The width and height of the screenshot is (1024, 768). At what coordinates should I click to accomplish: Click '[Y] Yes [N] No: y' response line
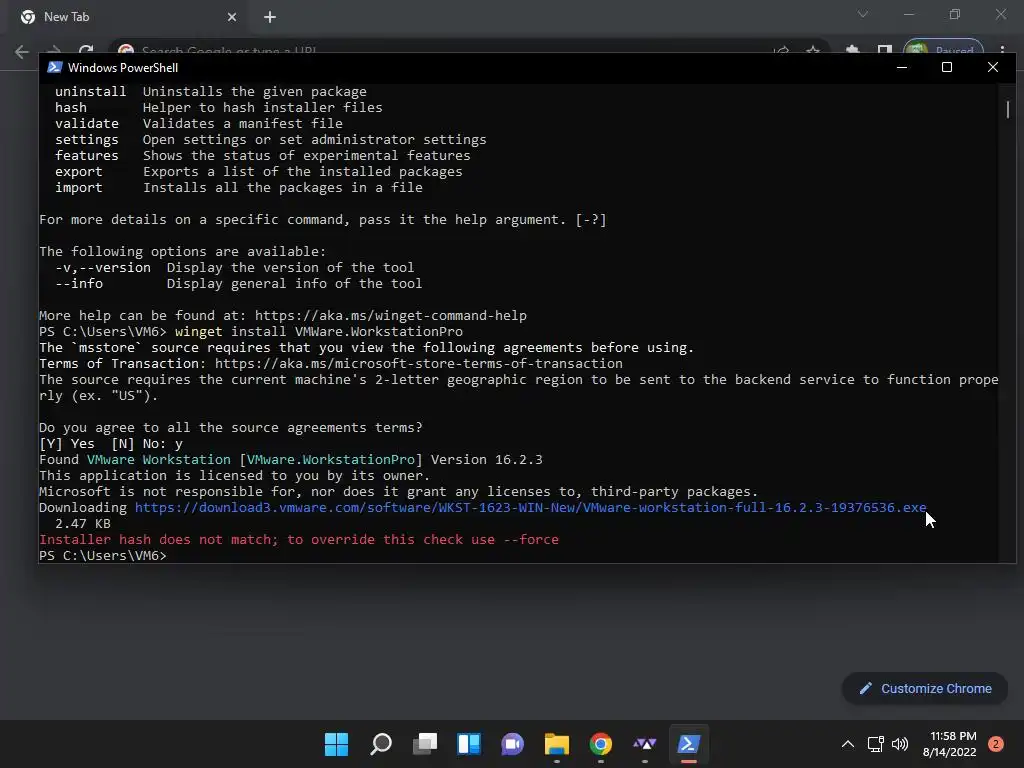pos(111,443)
